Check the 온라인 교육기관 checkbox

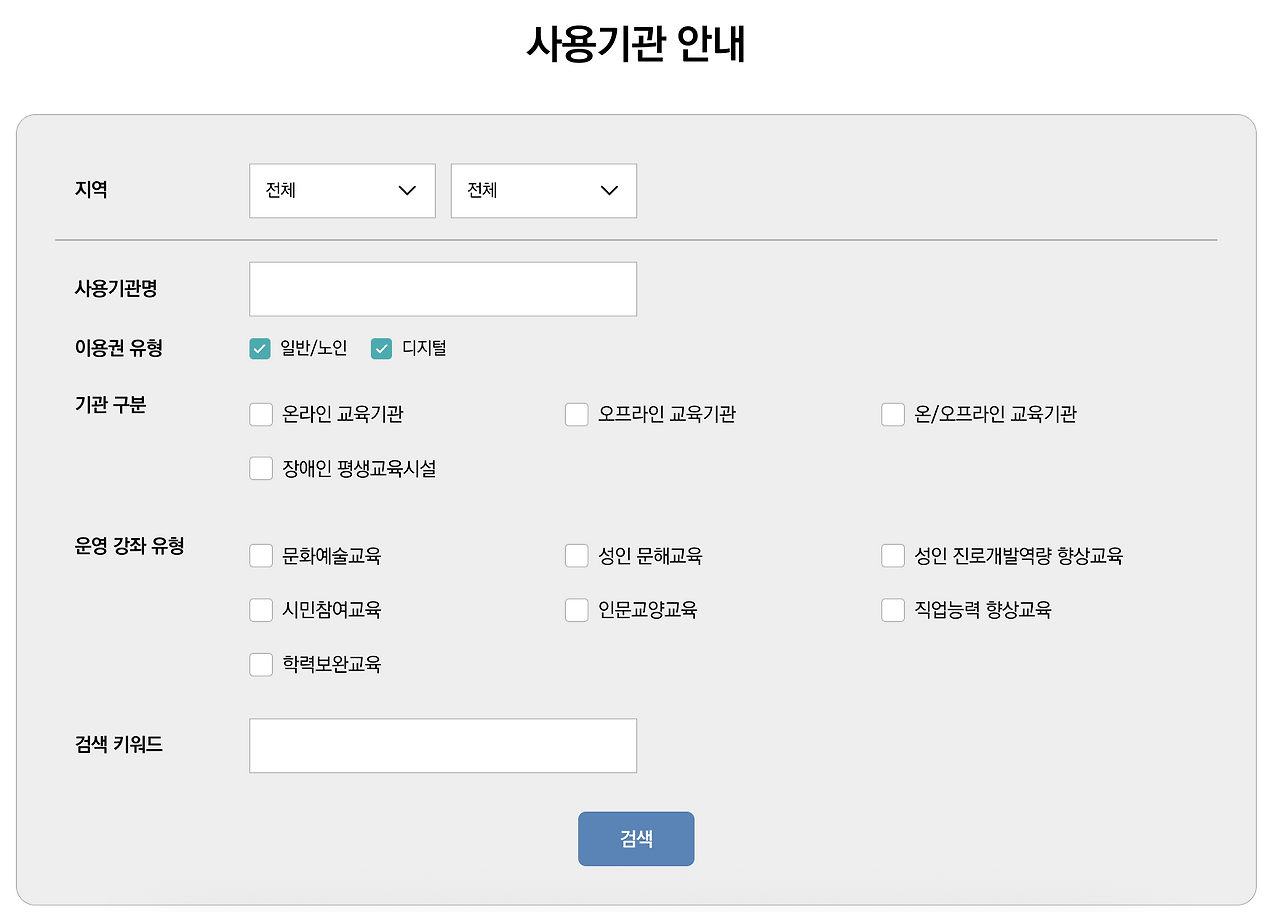pos(260,413)
